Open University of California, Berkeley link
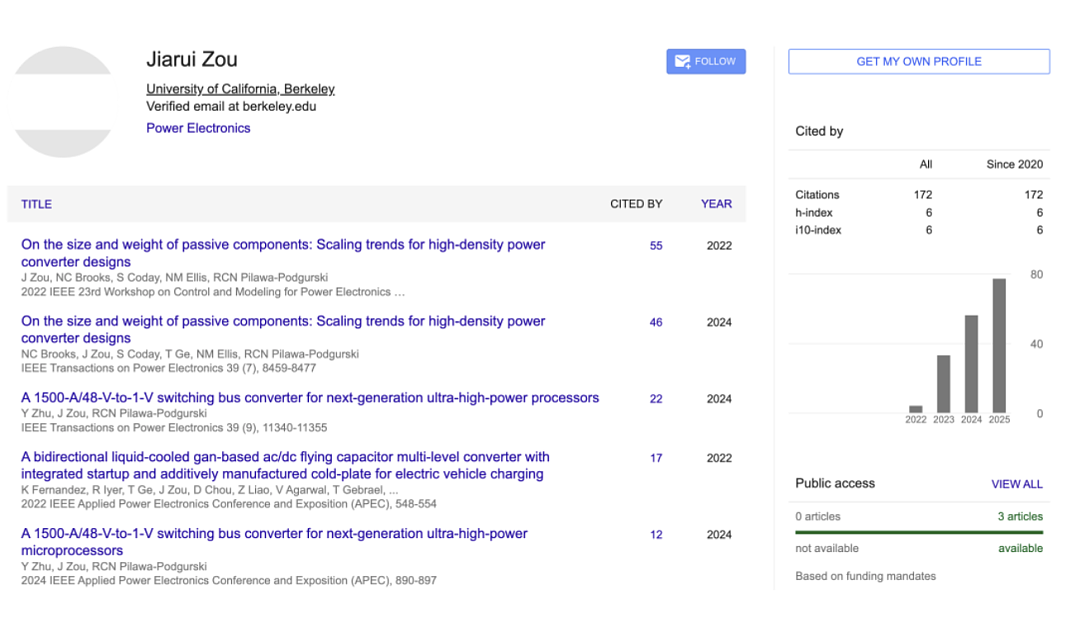This screenshot has width=1080, height=628. click(240, 89)
